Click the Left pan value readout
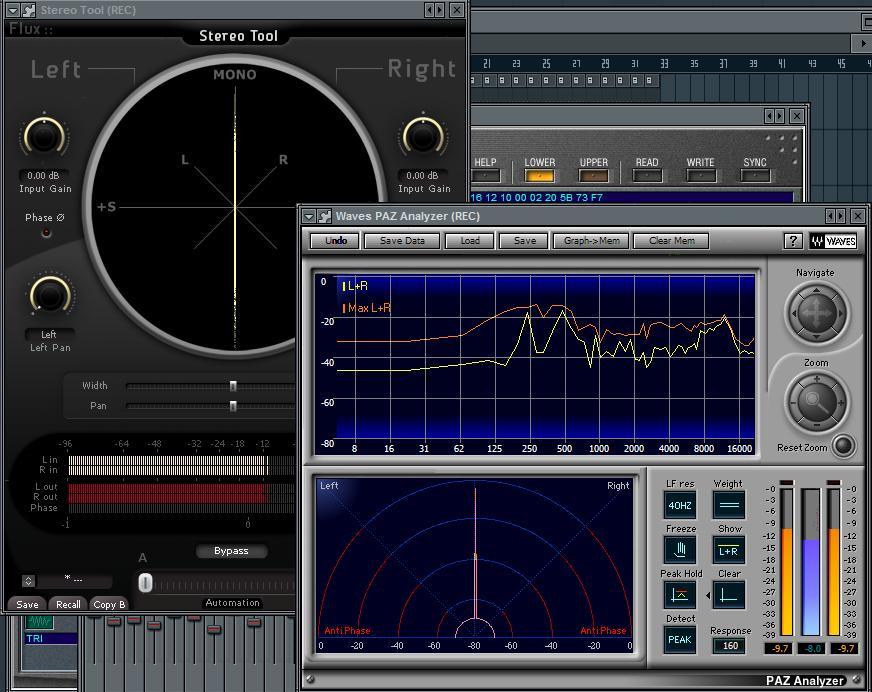The width and height of the screenshot is (872, 692). (49, 334)
